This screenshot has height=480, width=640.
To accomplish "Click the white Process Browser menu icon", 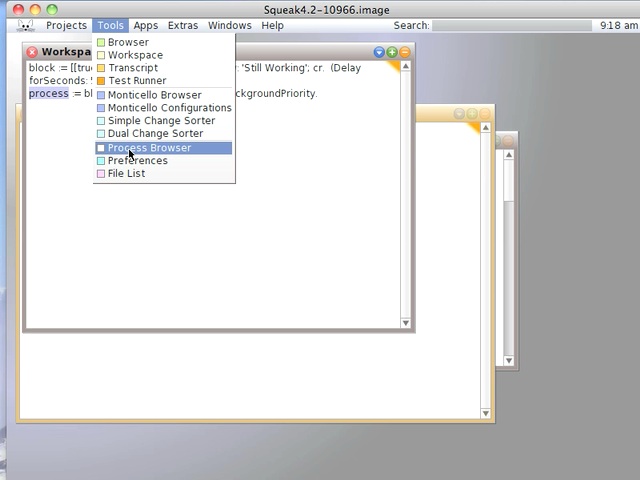I will (101, 148).
